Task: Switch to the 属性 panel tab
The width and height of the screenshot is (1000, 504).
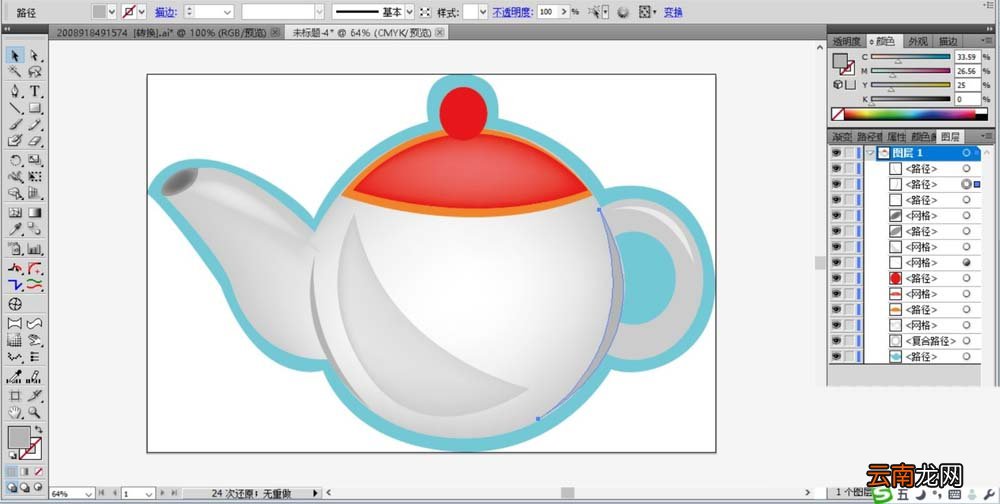Action: pos(897,137)
